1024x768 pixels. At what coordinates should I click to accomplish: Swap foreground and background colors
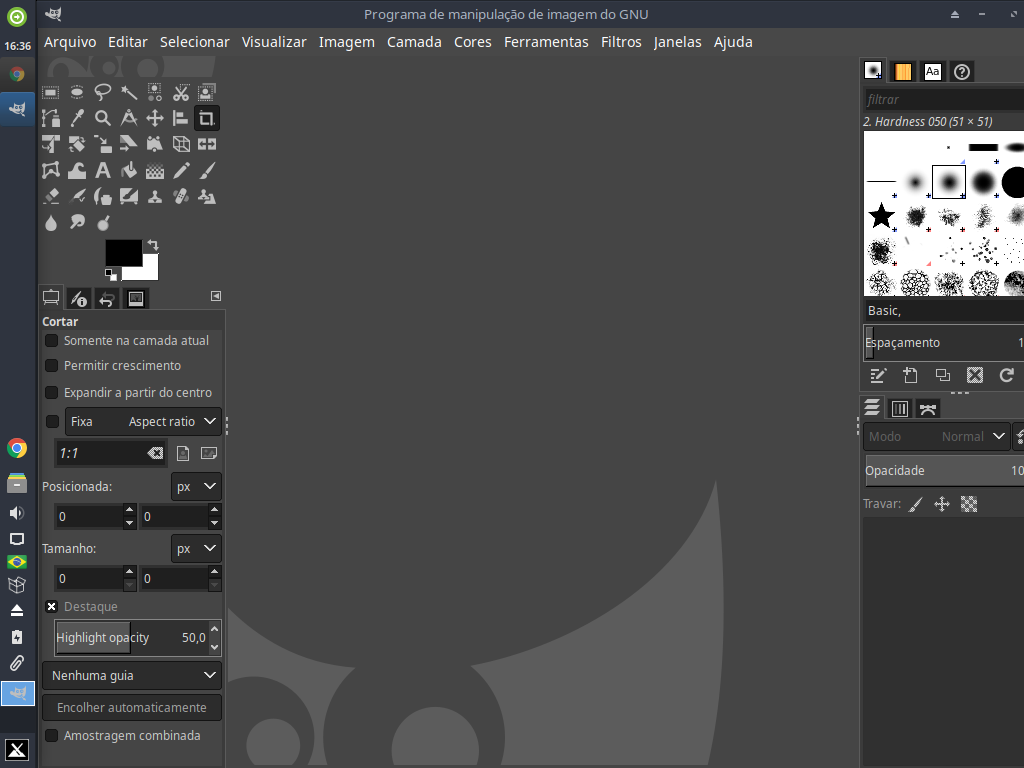(x=153, y=245)
